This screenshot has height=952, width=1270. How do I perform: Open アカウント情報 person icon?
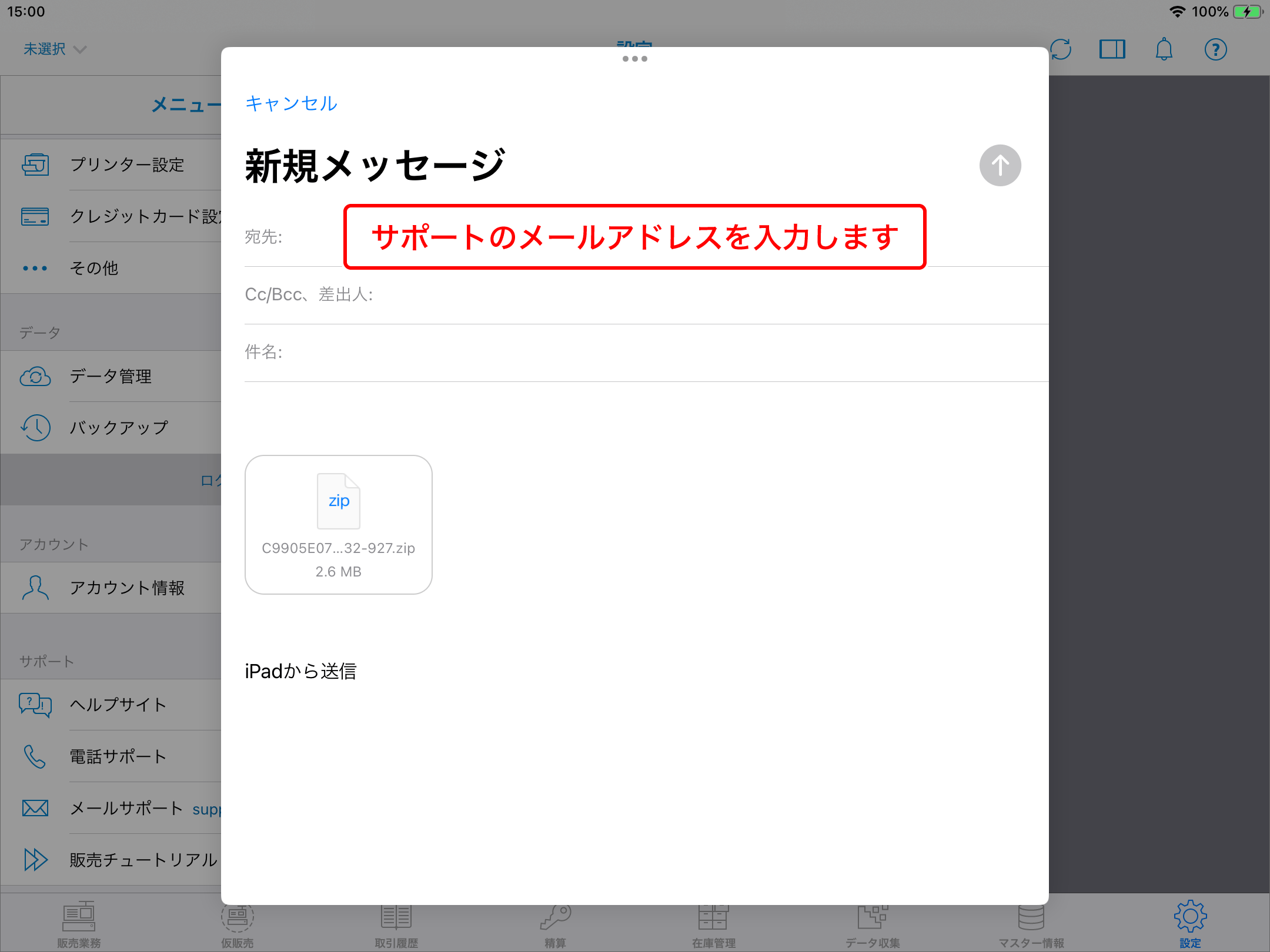pos(35,588)
